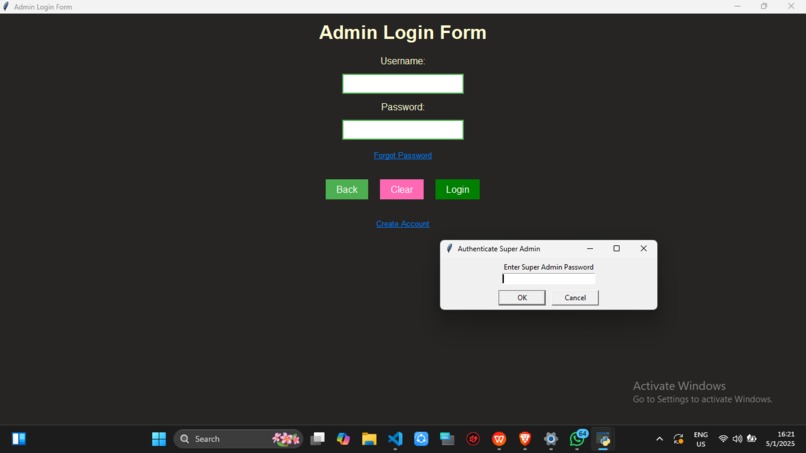Open the Create Account link
Image resolution: width=806 pixels, height=453 pixels.
click(x=402, y=224)
